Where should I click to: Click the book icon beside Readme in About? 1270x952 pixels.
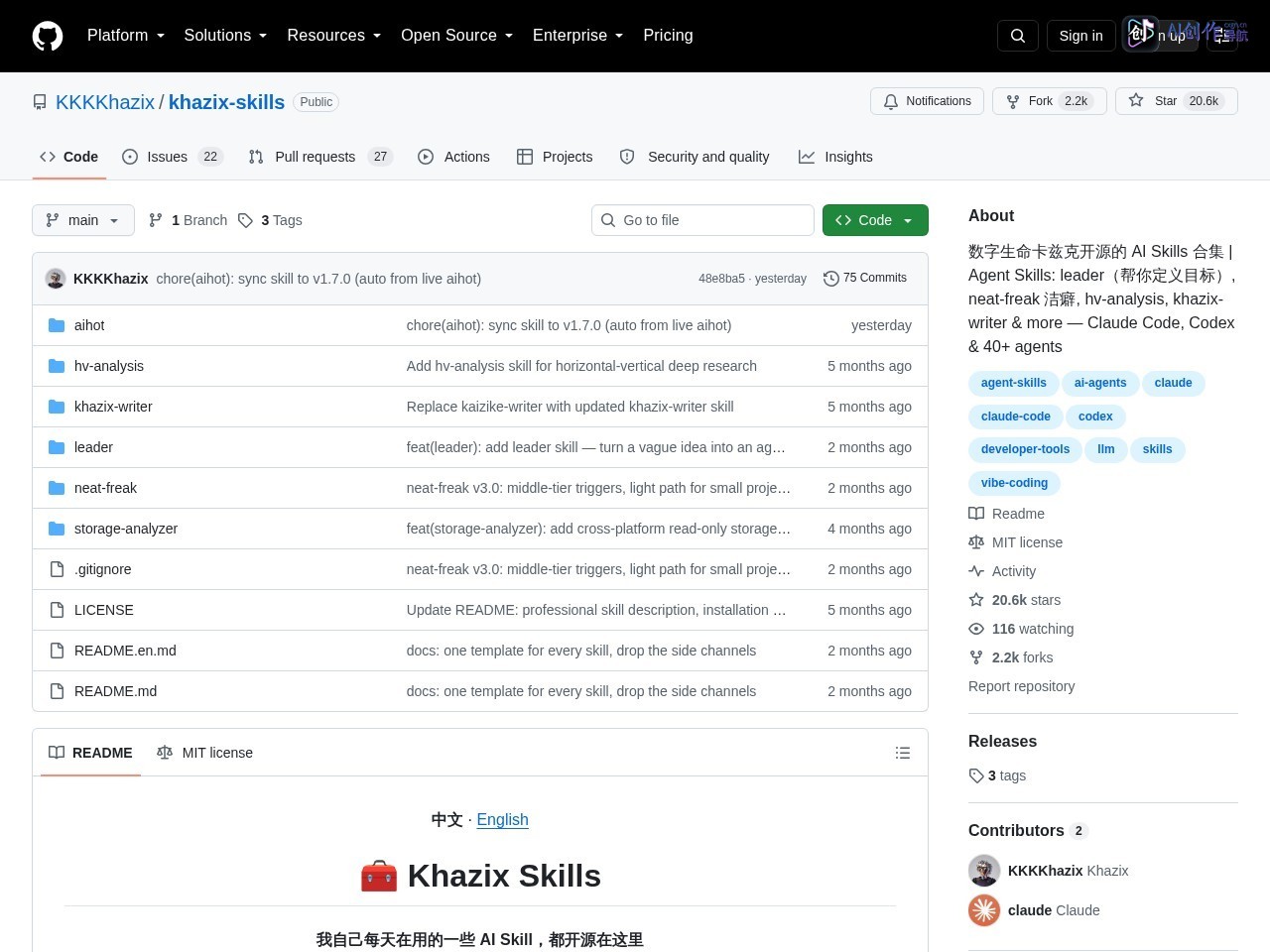point(976,514)
